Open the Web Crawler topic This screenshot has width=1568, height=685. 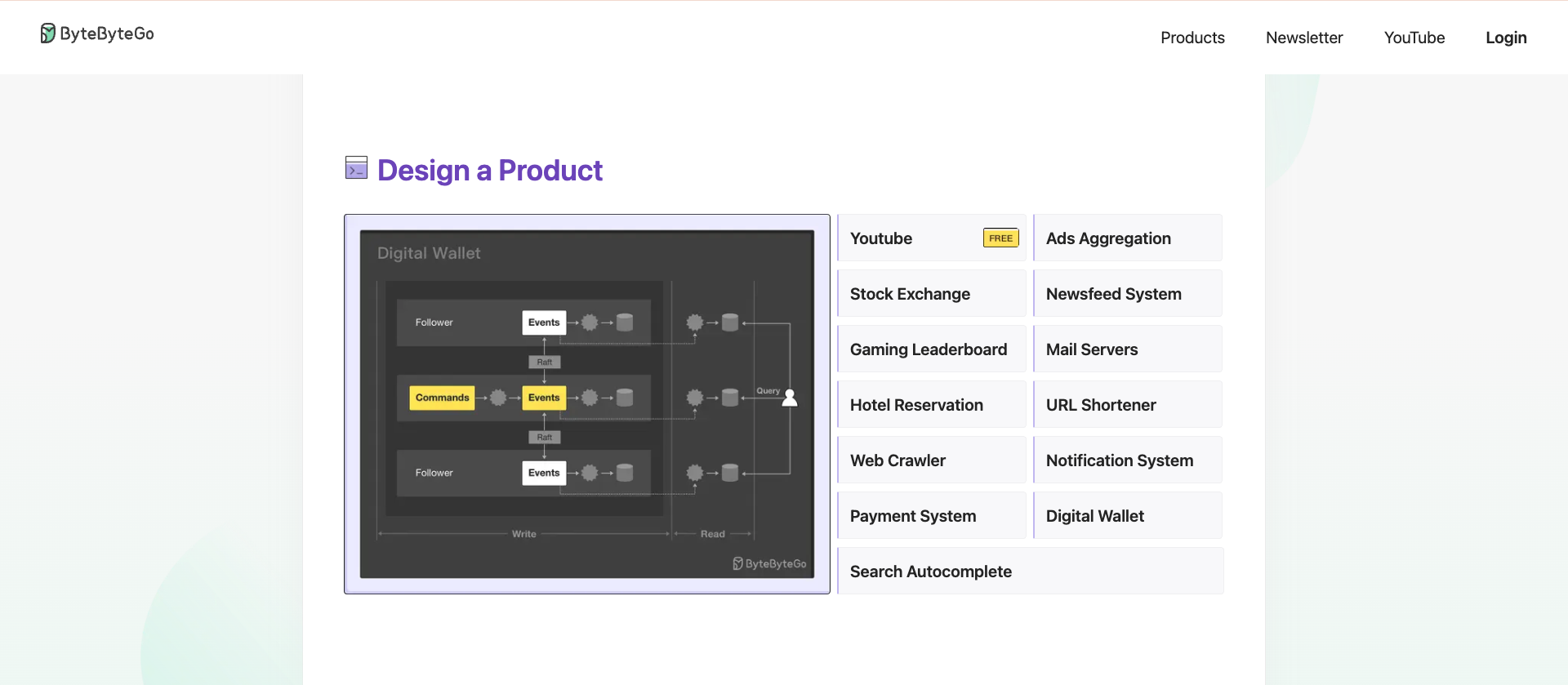coord(932,460)
